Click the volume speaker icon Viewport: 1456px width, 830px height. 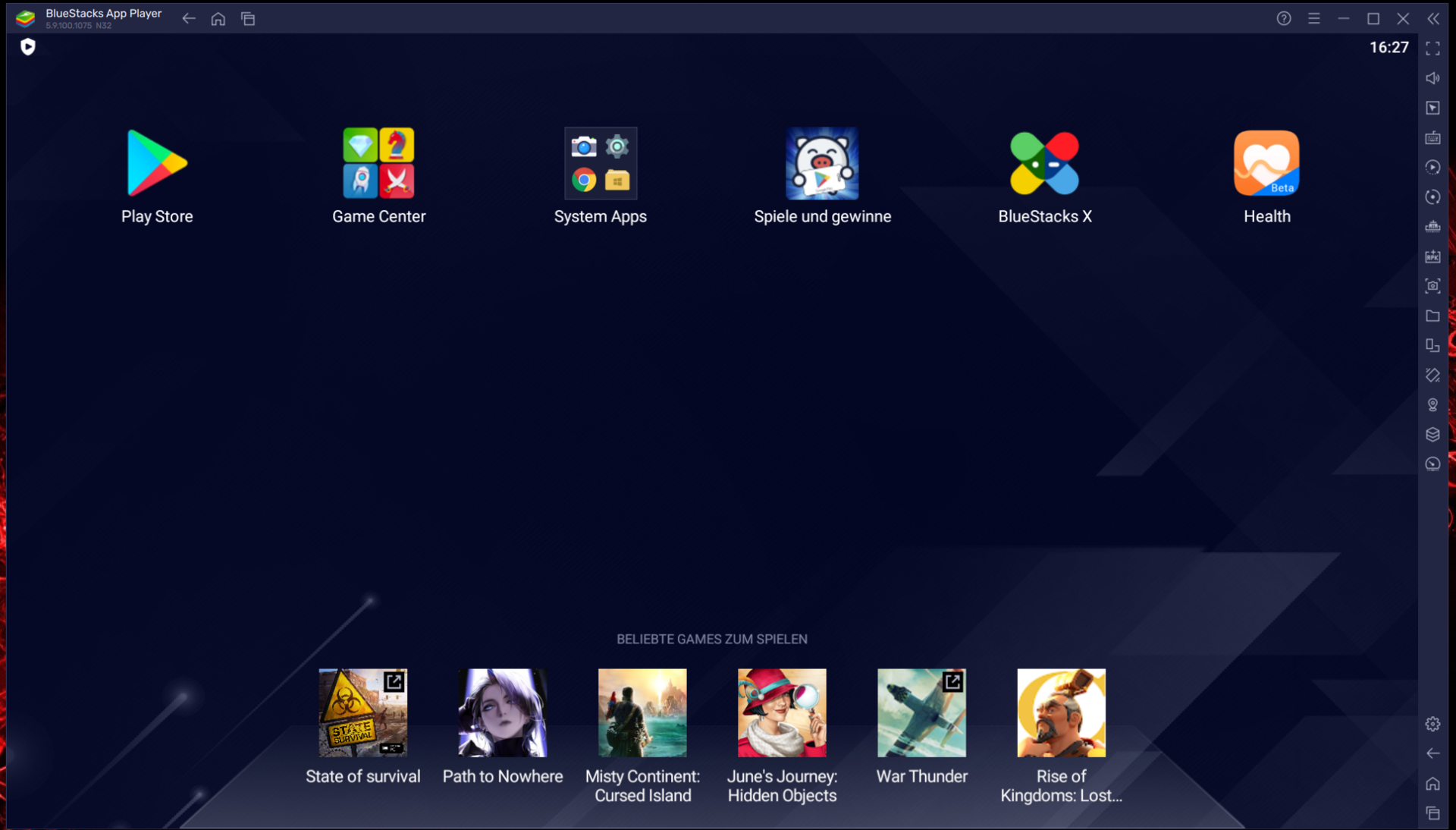[x=1432, y=78]
